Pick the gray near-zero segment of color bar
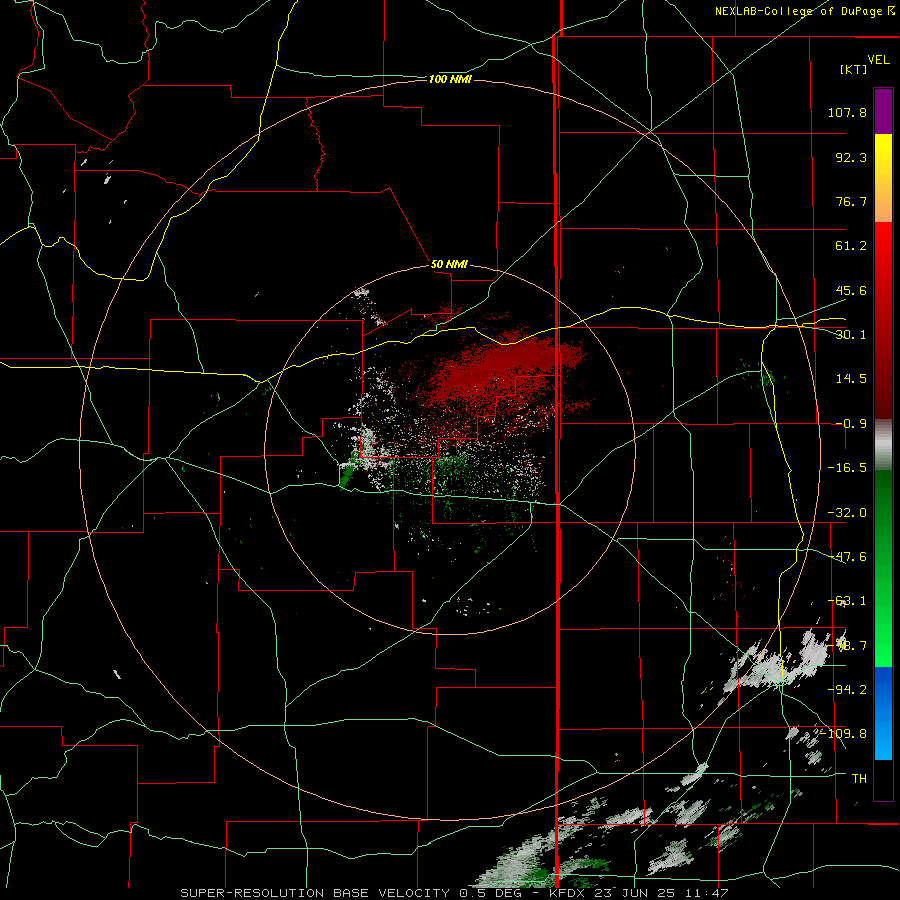Viewport: 900px width, 900px height. (883, 445)
